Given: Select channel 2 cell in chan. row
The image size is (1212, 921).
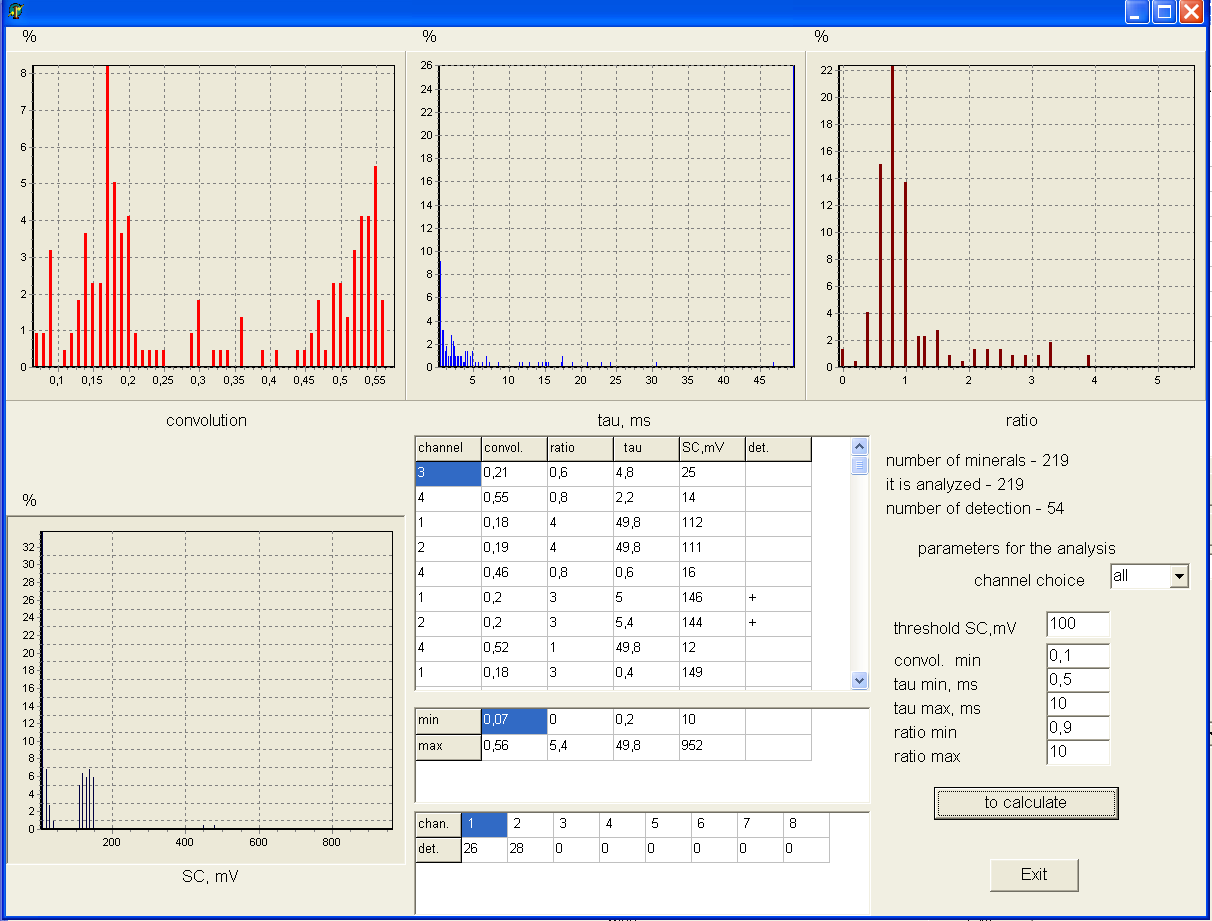Looking at the screenshot, I should 529,824.
